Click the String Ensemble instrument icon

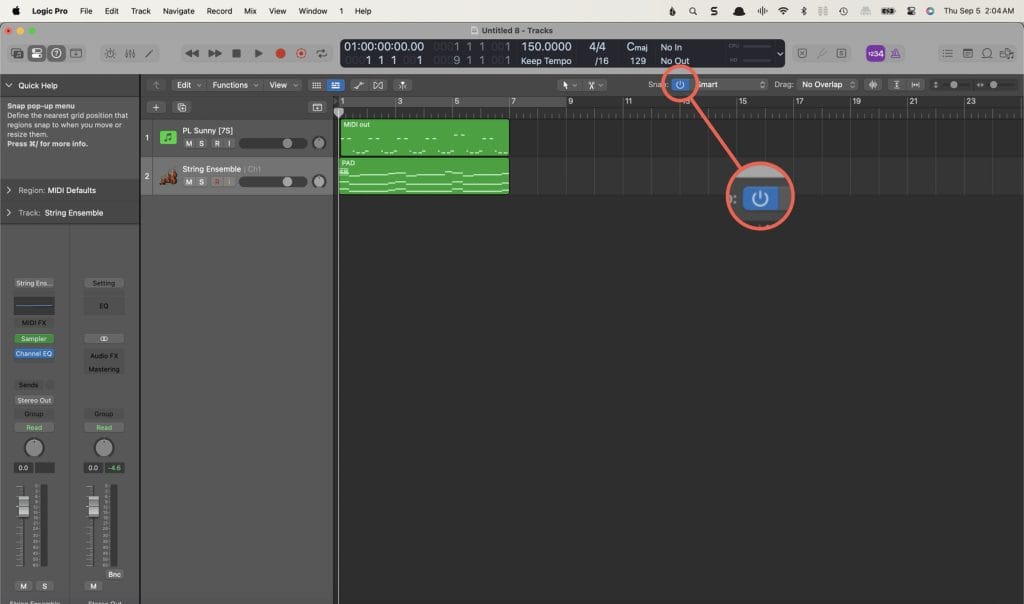pyautogui.click(x=168, y=176)
